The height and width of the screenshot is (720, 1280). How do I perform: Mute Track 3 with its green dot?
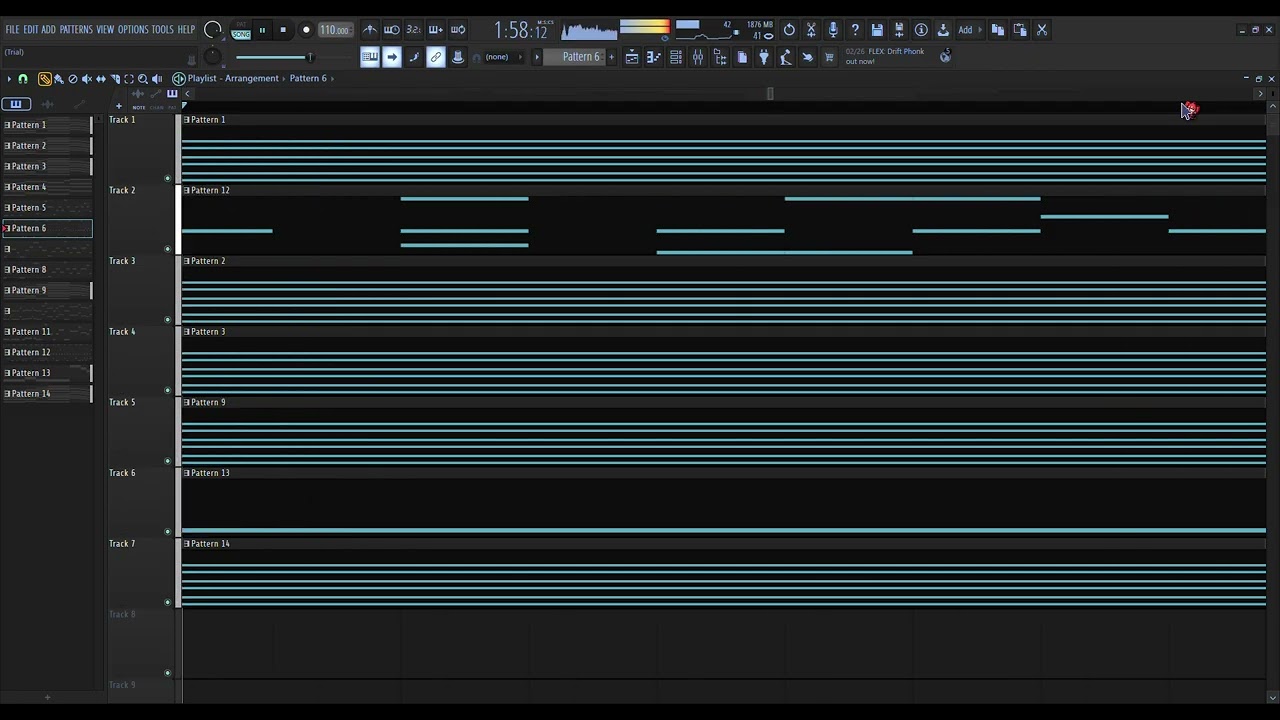167,320
